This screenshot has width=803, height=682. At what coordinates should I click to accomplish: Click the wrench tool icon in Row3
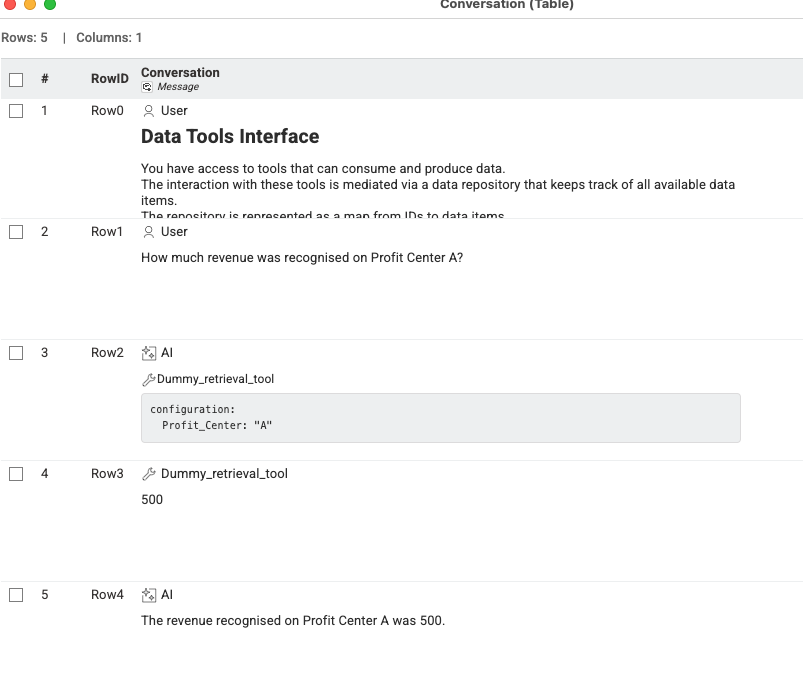(149, 474)
